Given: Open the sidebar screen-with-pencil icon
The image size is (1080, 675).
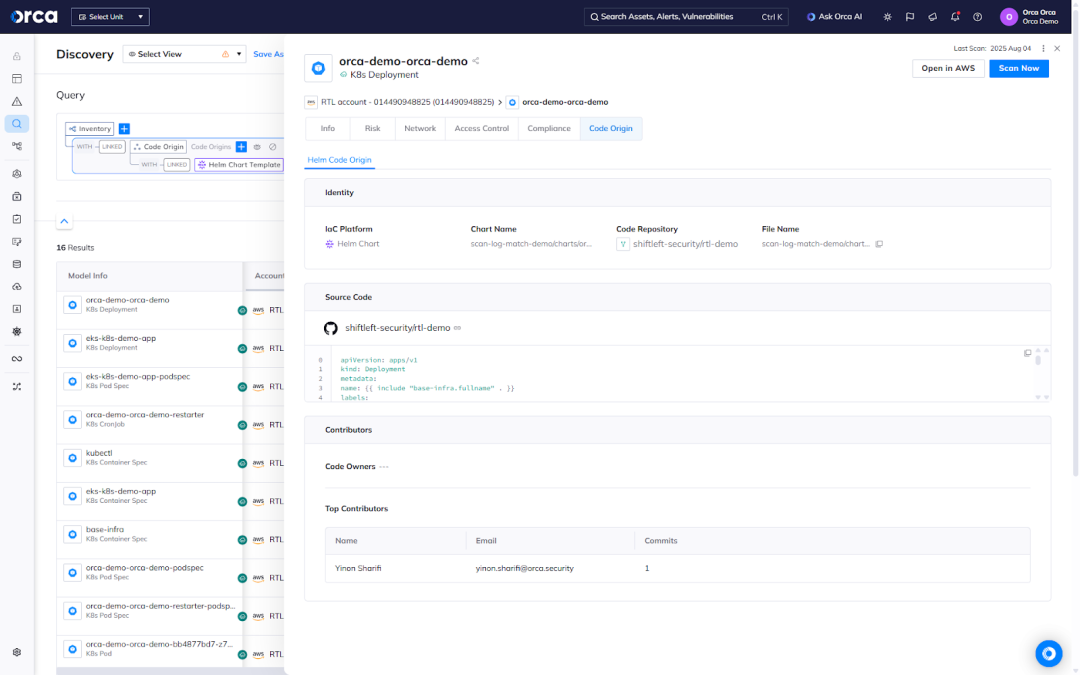Looking at the screenshot, I should (x=17, y=242).
